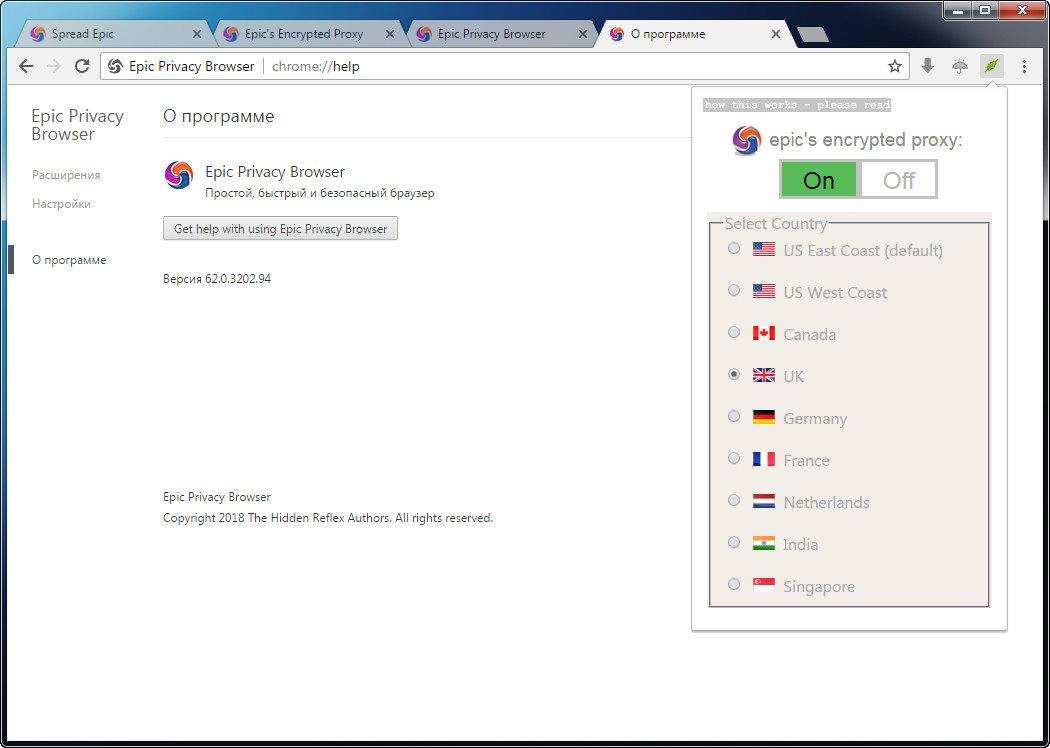The height and width of the screenshot is (748, 1050).
Task: Click the France flag icon
Action: (763, 459)
